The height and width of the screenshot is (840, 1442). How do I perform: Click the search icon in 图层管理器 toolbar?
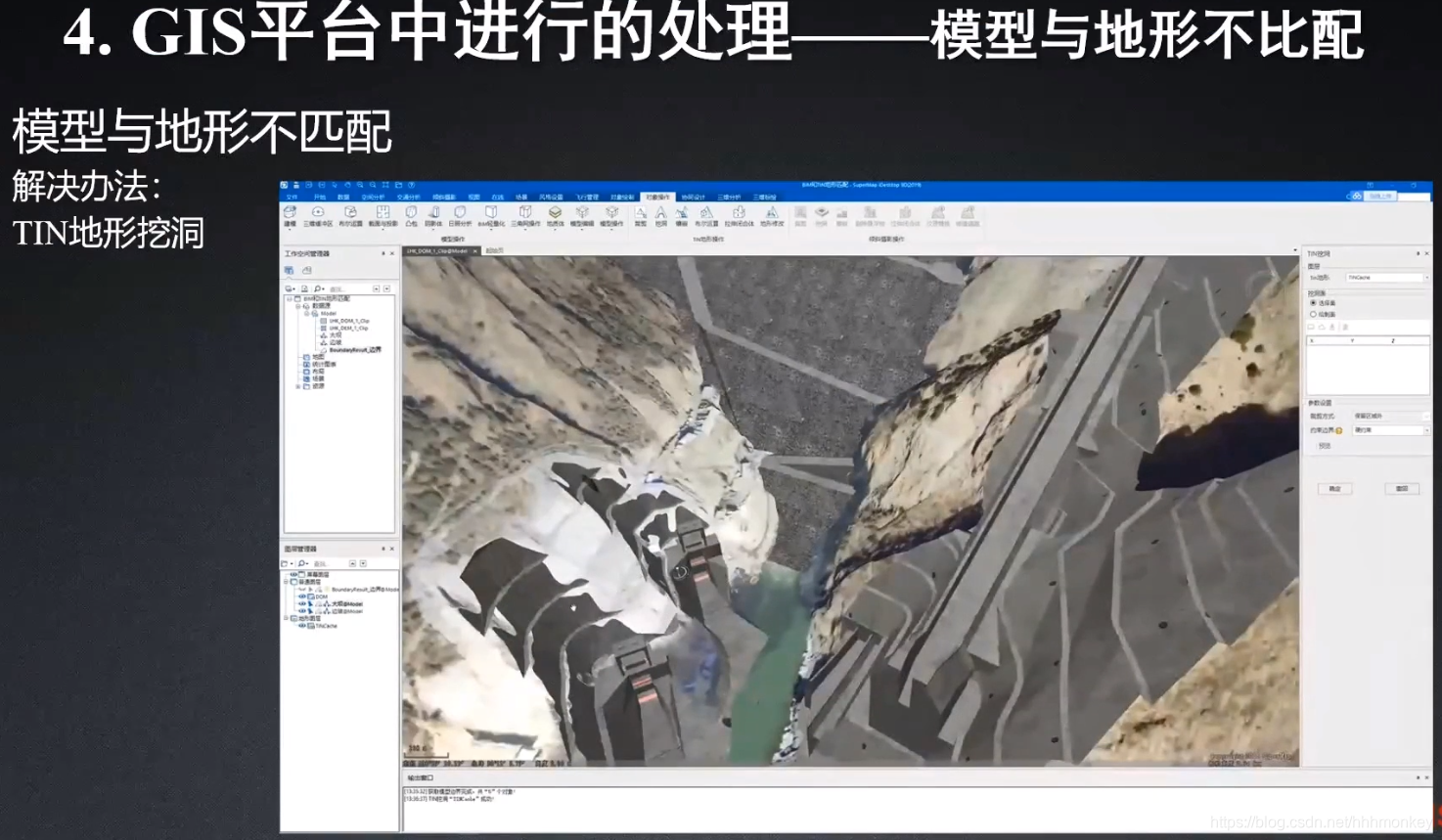(303, 563)
